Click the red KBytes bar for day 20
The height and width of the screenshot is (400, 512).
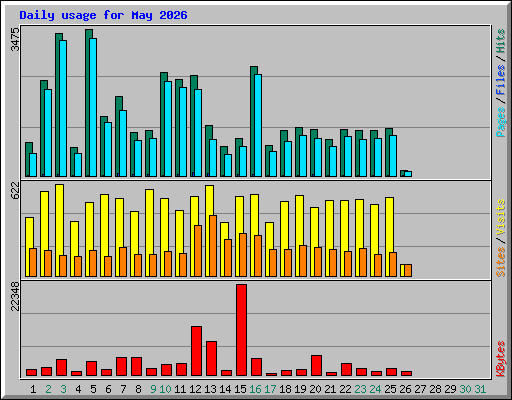coord(316,366)
